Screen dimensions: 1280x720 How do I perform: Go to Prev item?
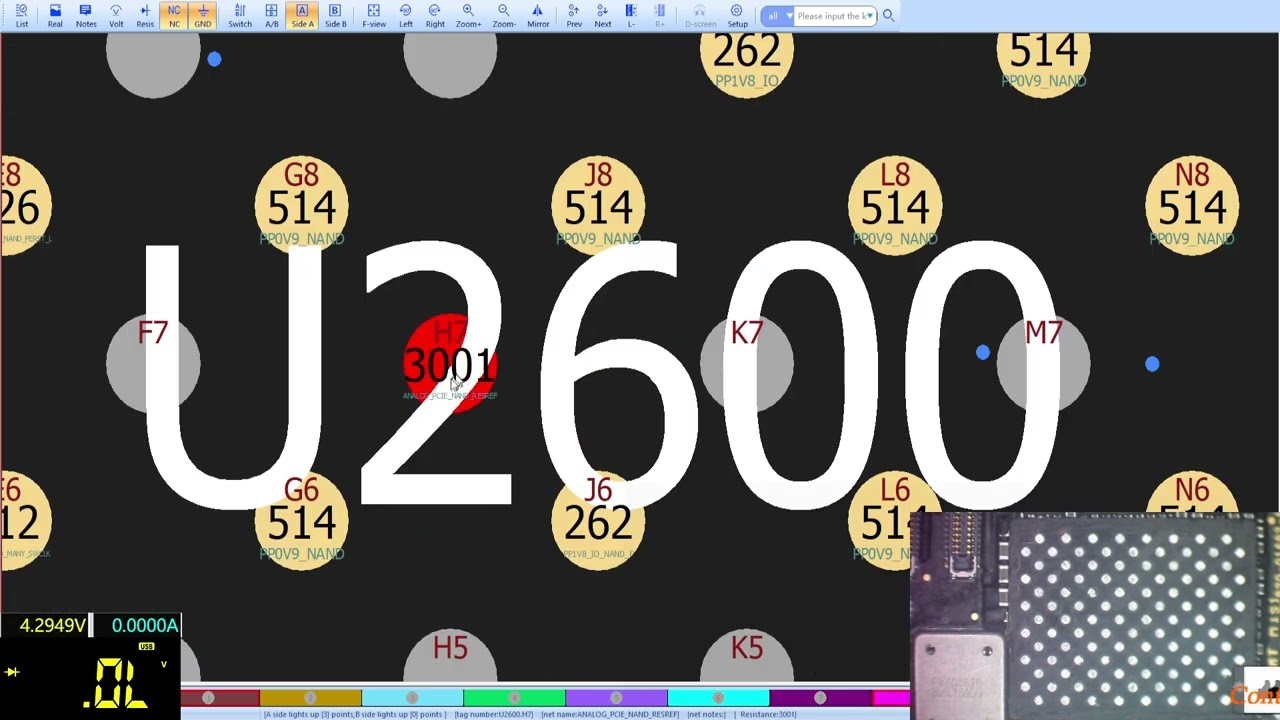(x=574, y=15)
